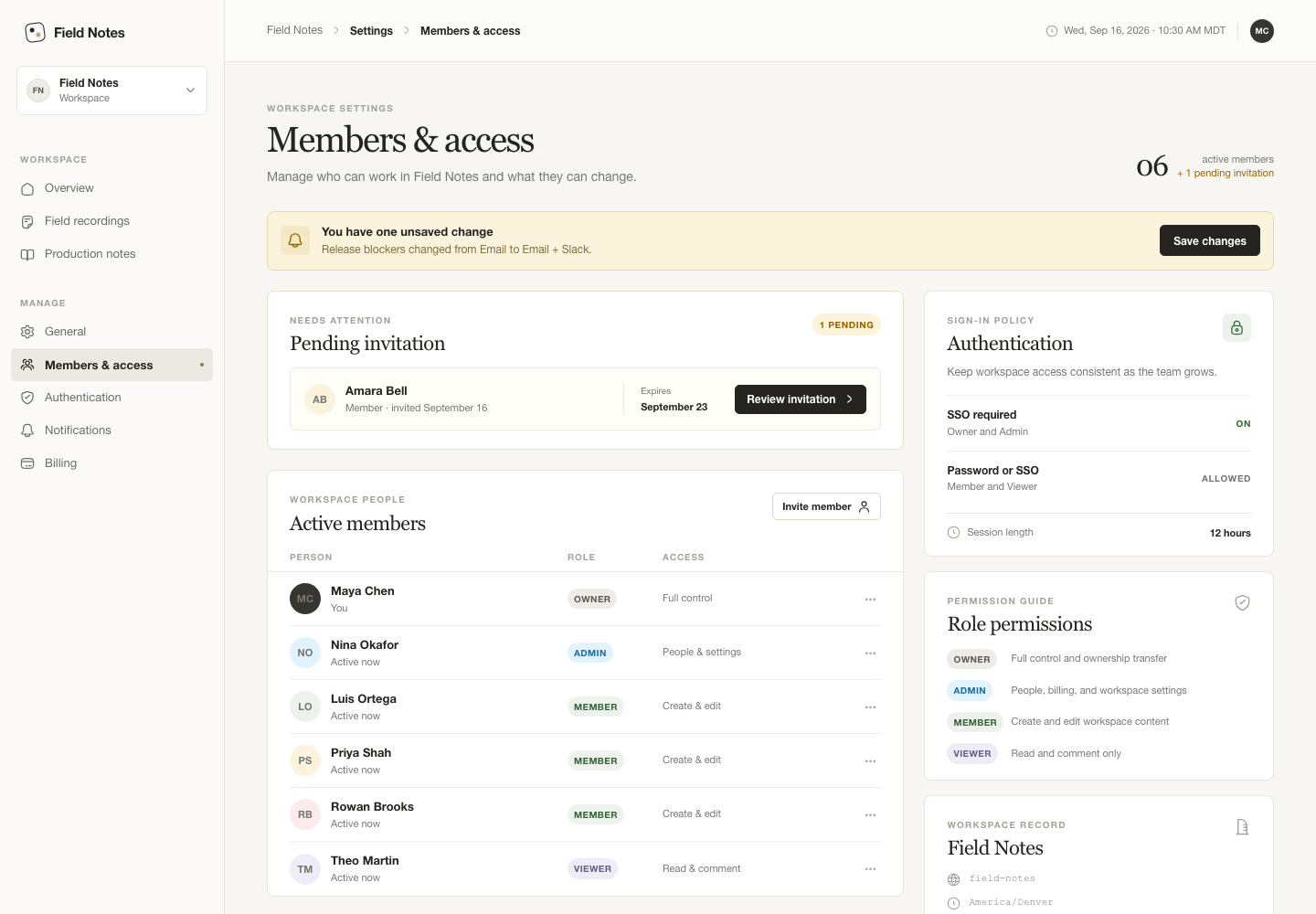Click the '1 pending invitation' text

point(1226,173)
